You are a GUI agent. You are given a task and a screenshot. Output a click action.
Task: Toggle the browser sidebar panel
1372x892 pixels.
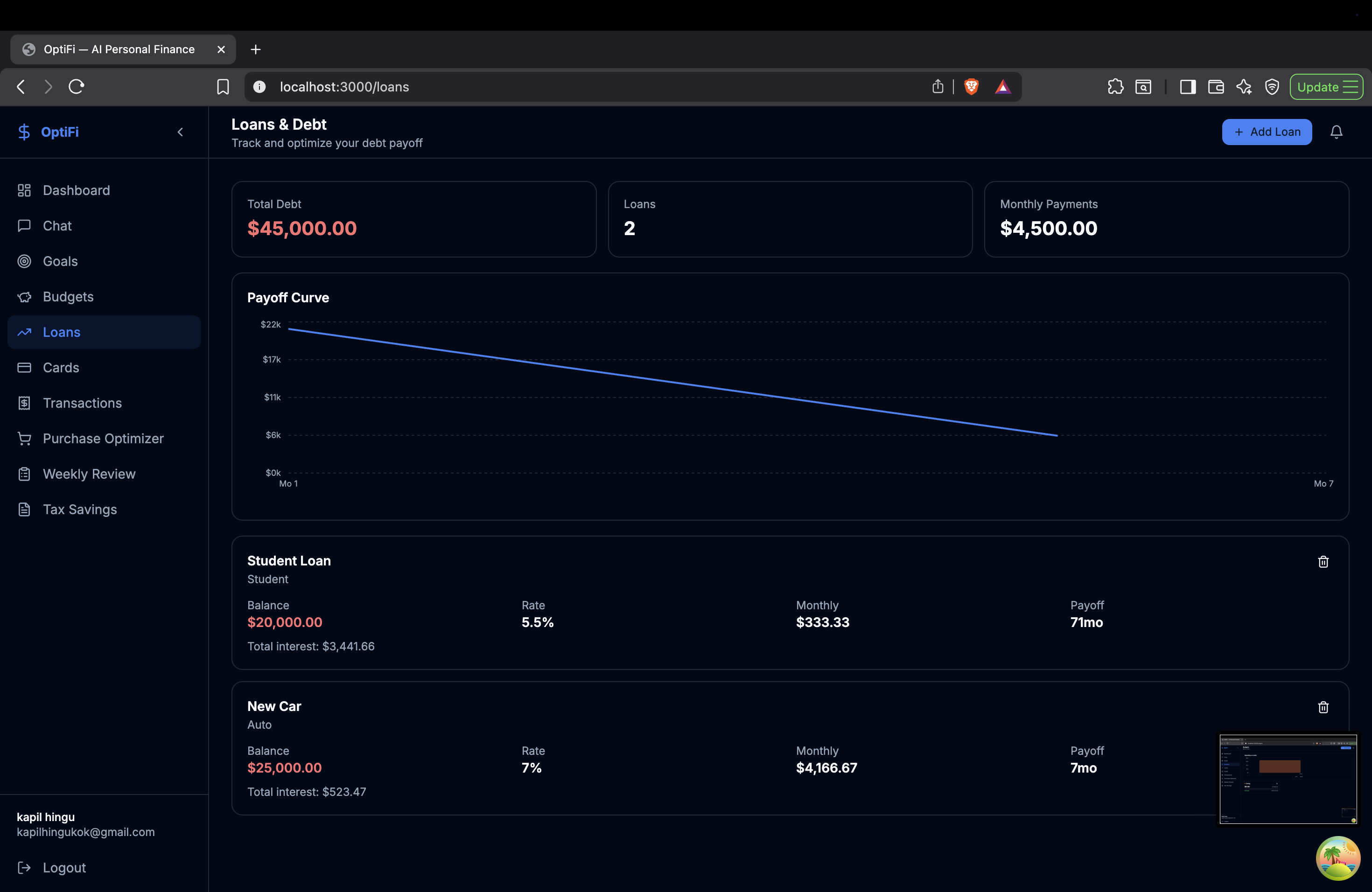[x=1188, y=87]
